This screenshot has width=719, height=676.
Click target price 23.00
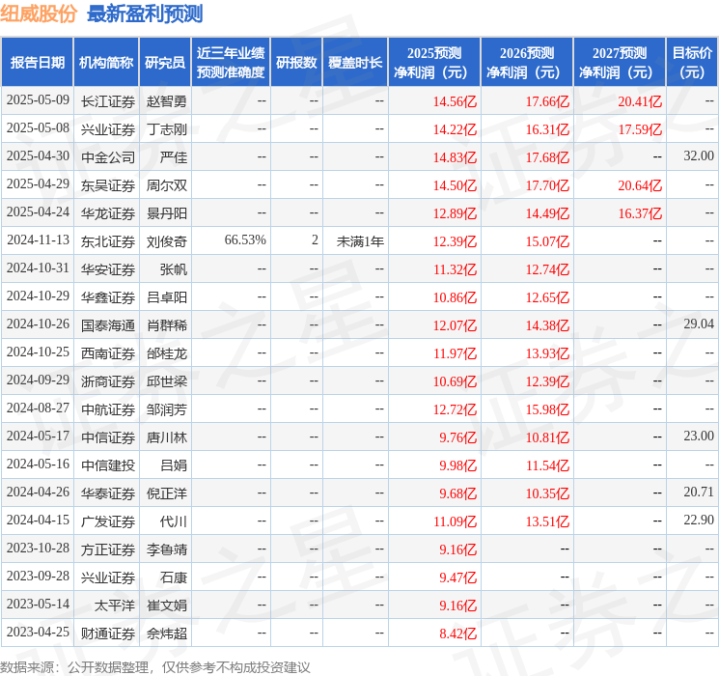pyautogui.click(x=698, y=436)
